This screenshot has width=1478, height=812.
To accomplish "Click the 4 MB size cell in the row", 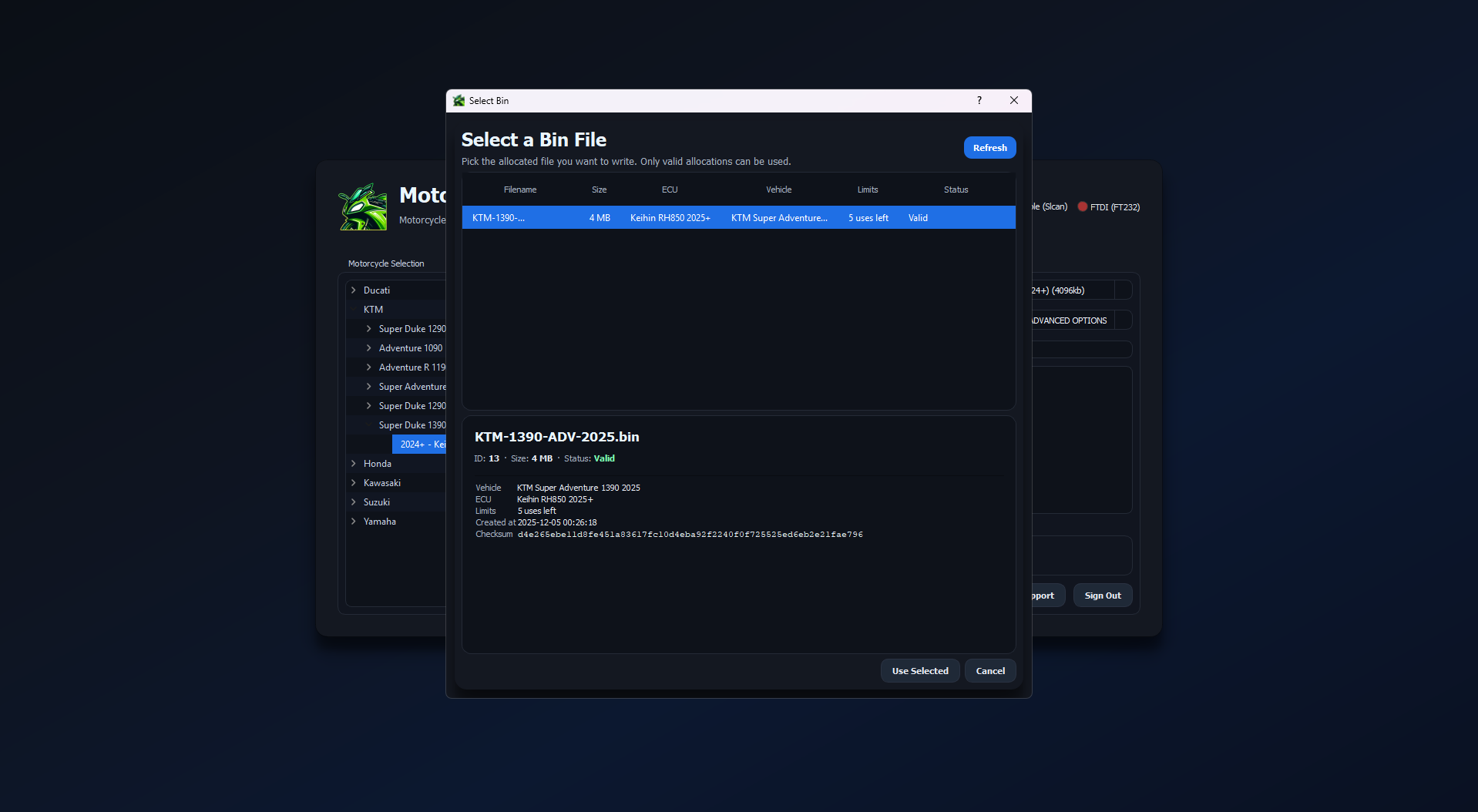I will (600, 218).
